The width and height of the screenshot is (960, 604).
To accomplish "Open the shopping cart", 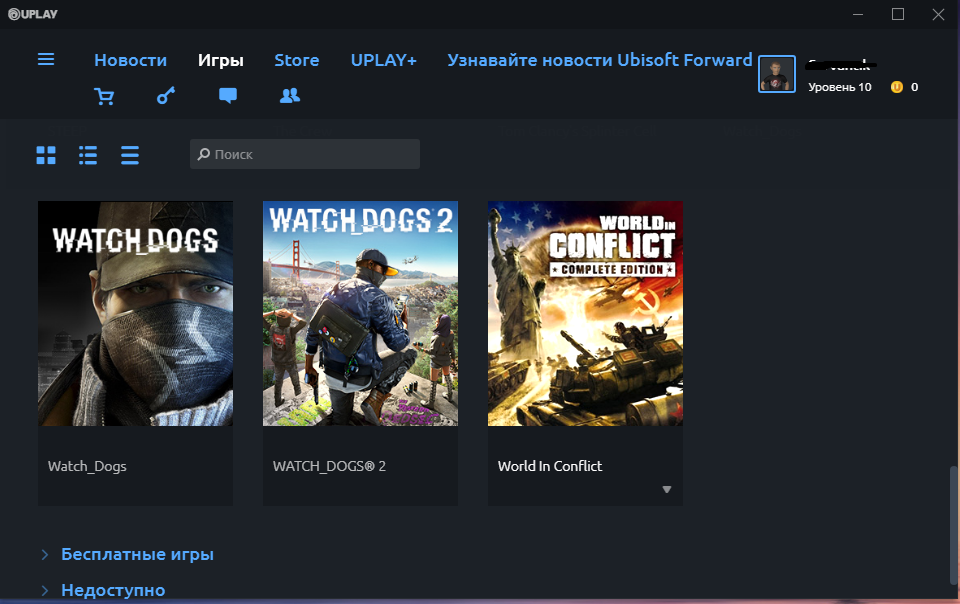I will pyautogui.click(x=104, y=96).
